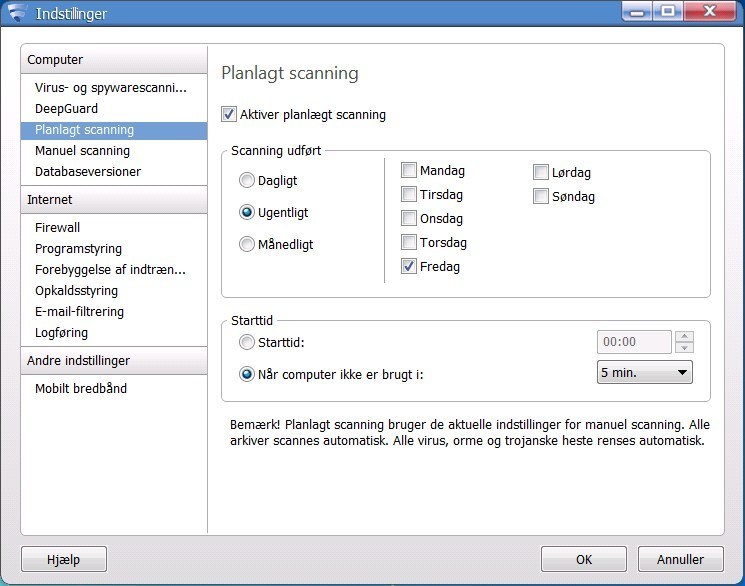Select the Starttid radio button
The image size is (745, 586).
(247, 342)
